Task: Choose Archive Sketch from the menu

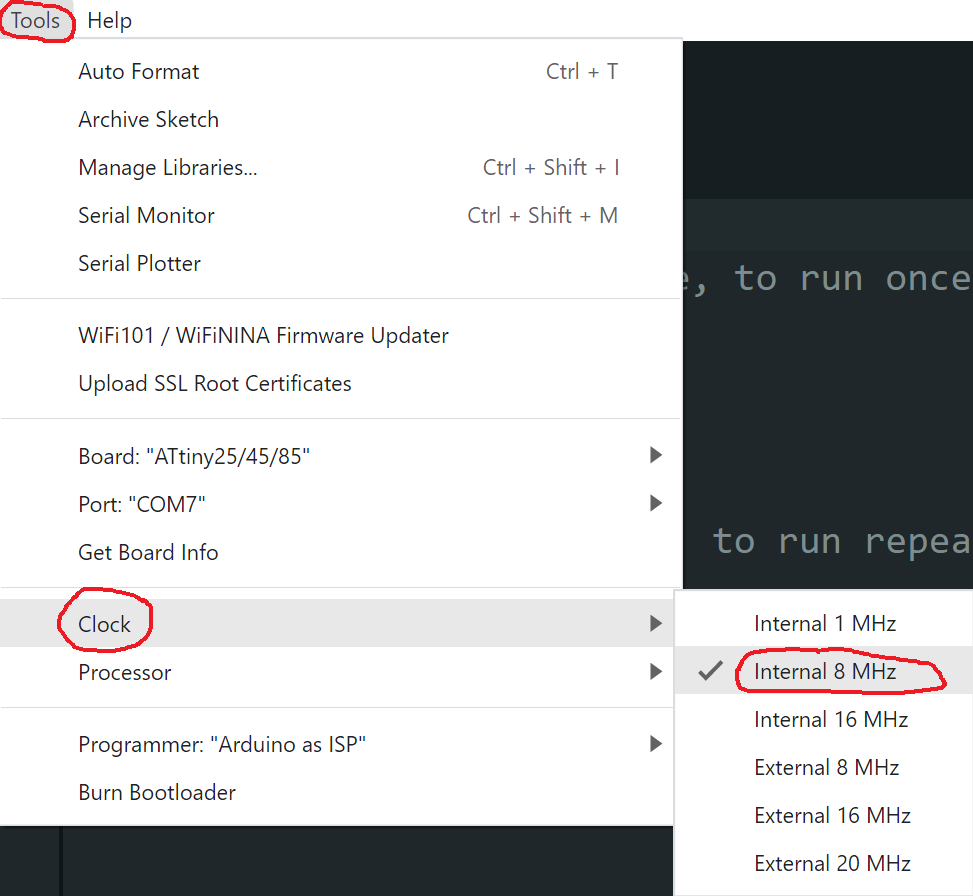Action: coord(148,120)
